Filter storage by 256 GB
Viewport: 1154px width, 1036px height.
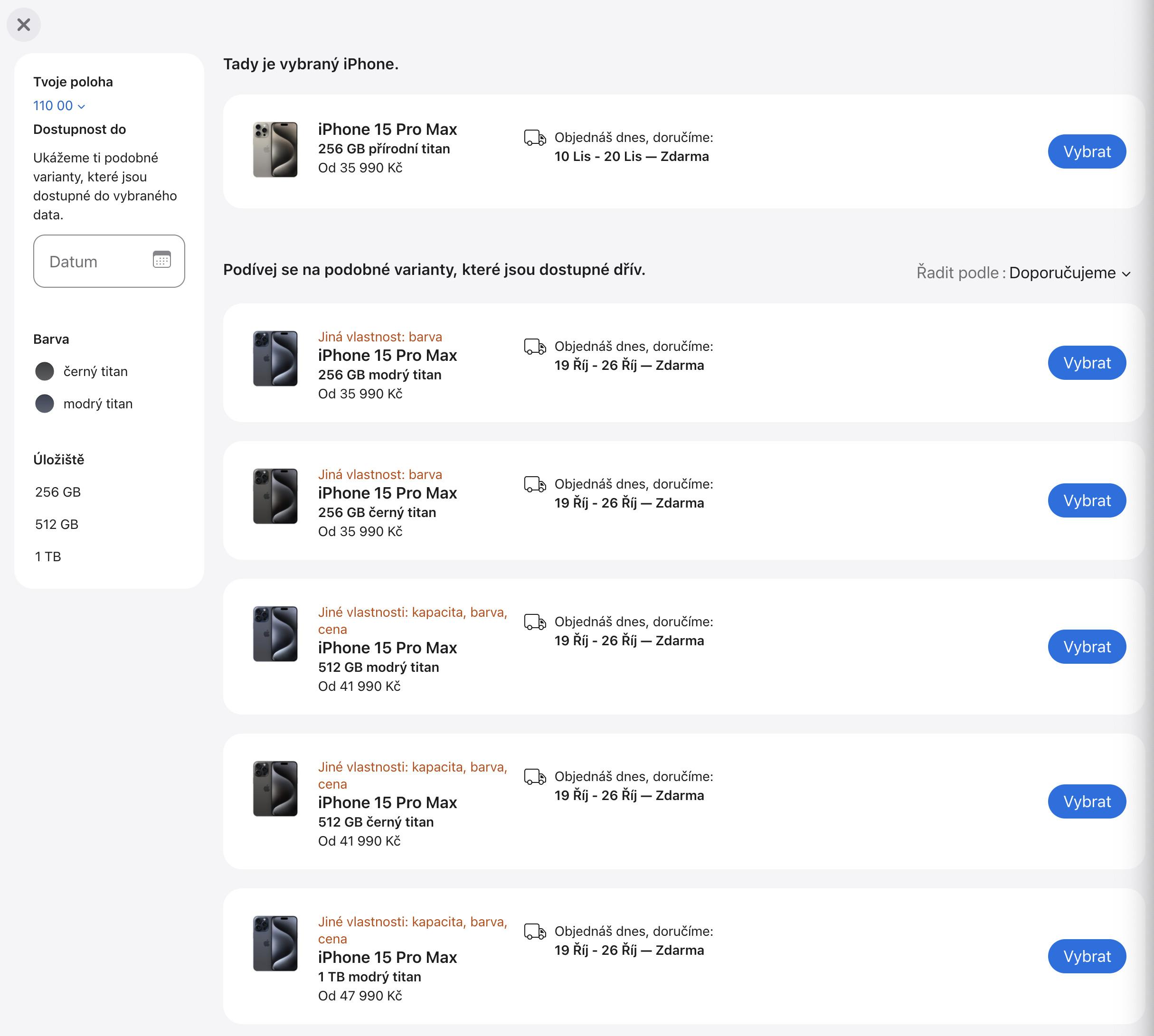58,492
